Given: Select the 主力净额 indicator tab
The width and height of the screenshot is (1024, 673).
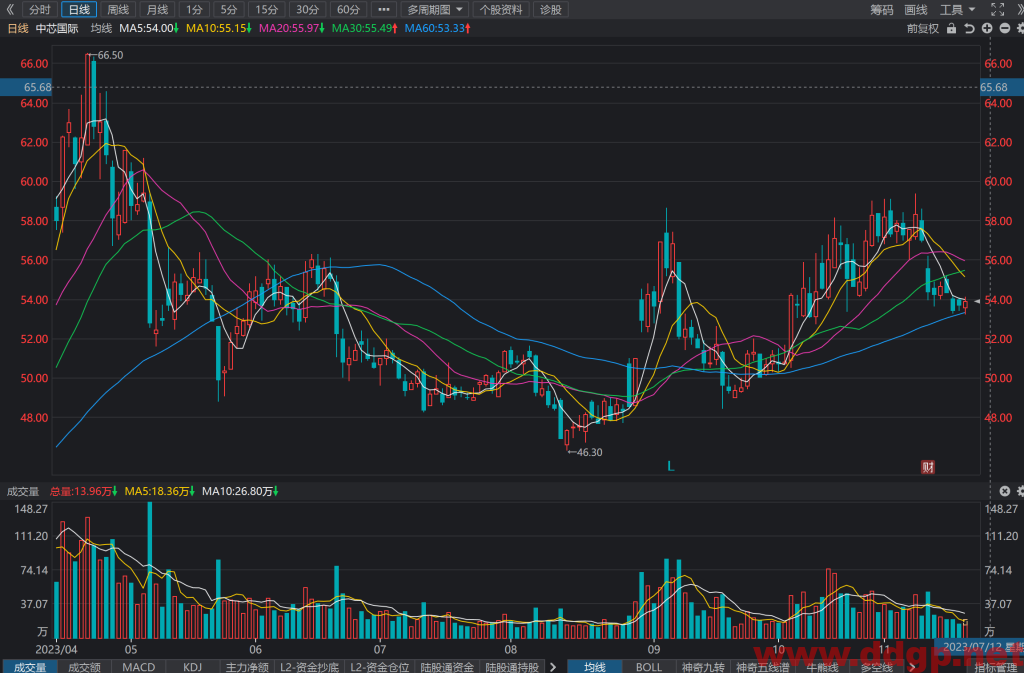Looking at the screenshot, I should click(x=247, y=666).
